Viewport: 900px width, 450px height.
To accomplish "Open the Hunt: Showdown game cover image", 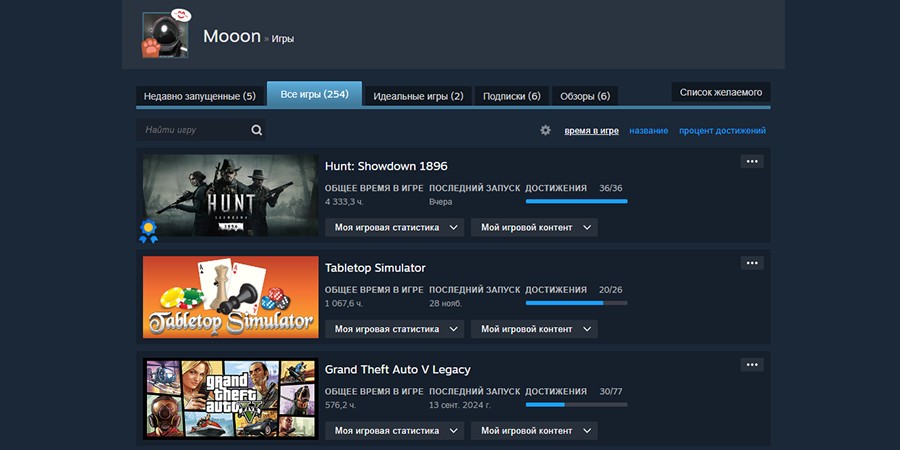I will (231, 195).
